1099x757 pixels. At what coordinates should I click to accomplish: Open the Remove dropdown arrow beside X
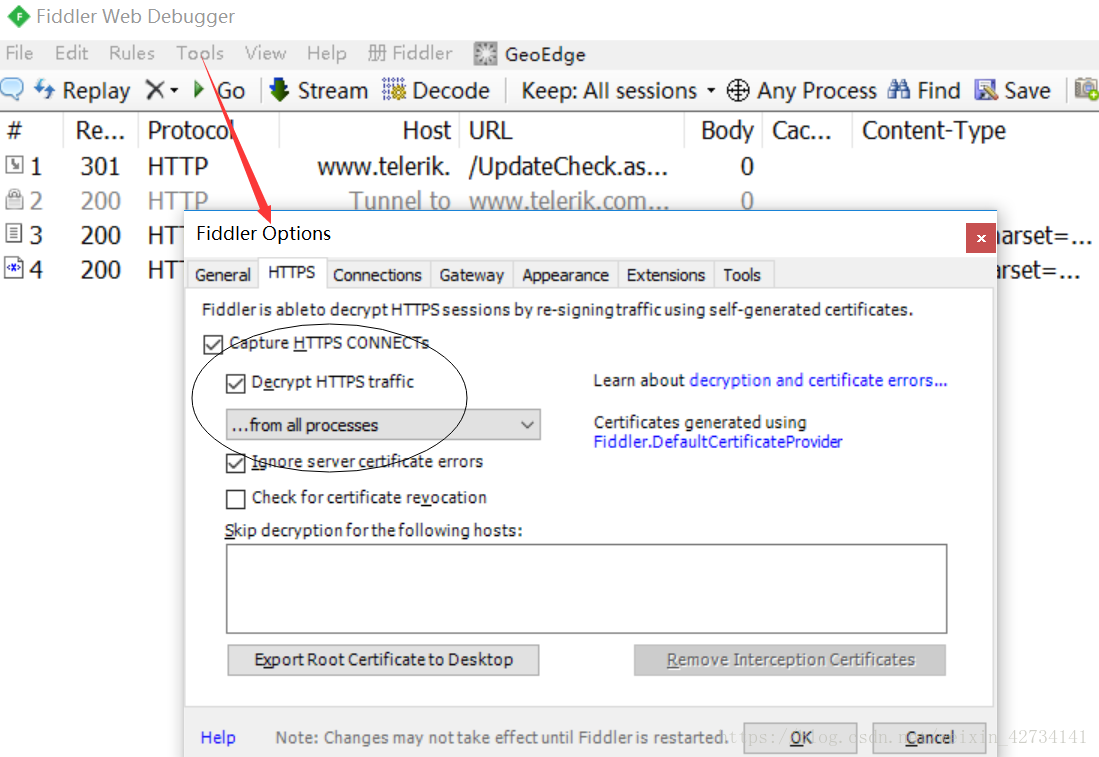[174, 90]
